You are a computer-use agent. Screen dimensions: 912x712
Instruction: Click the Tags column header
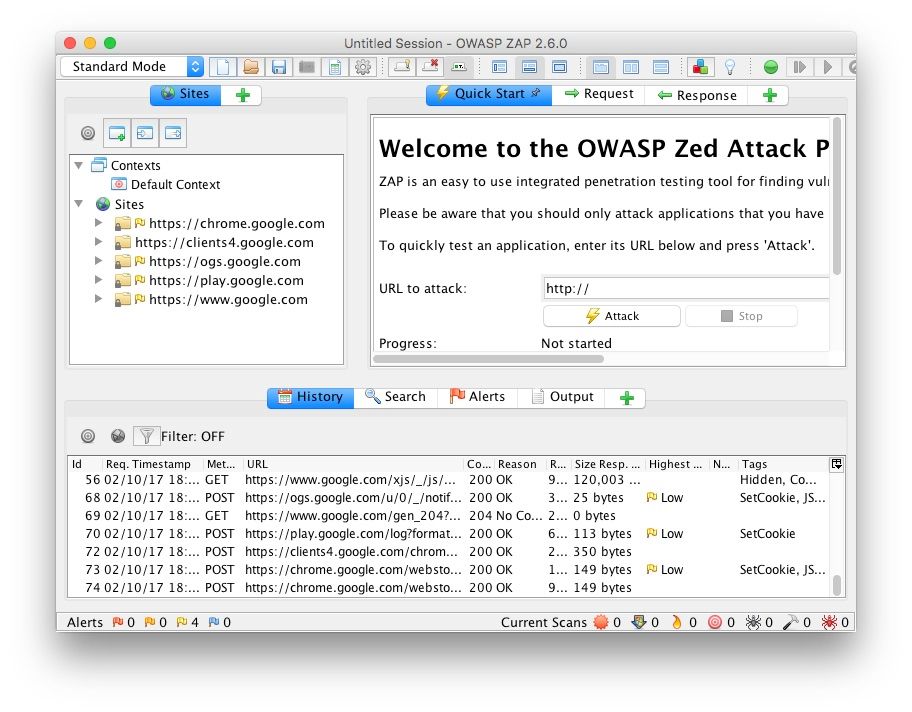[x=783, y=464]
